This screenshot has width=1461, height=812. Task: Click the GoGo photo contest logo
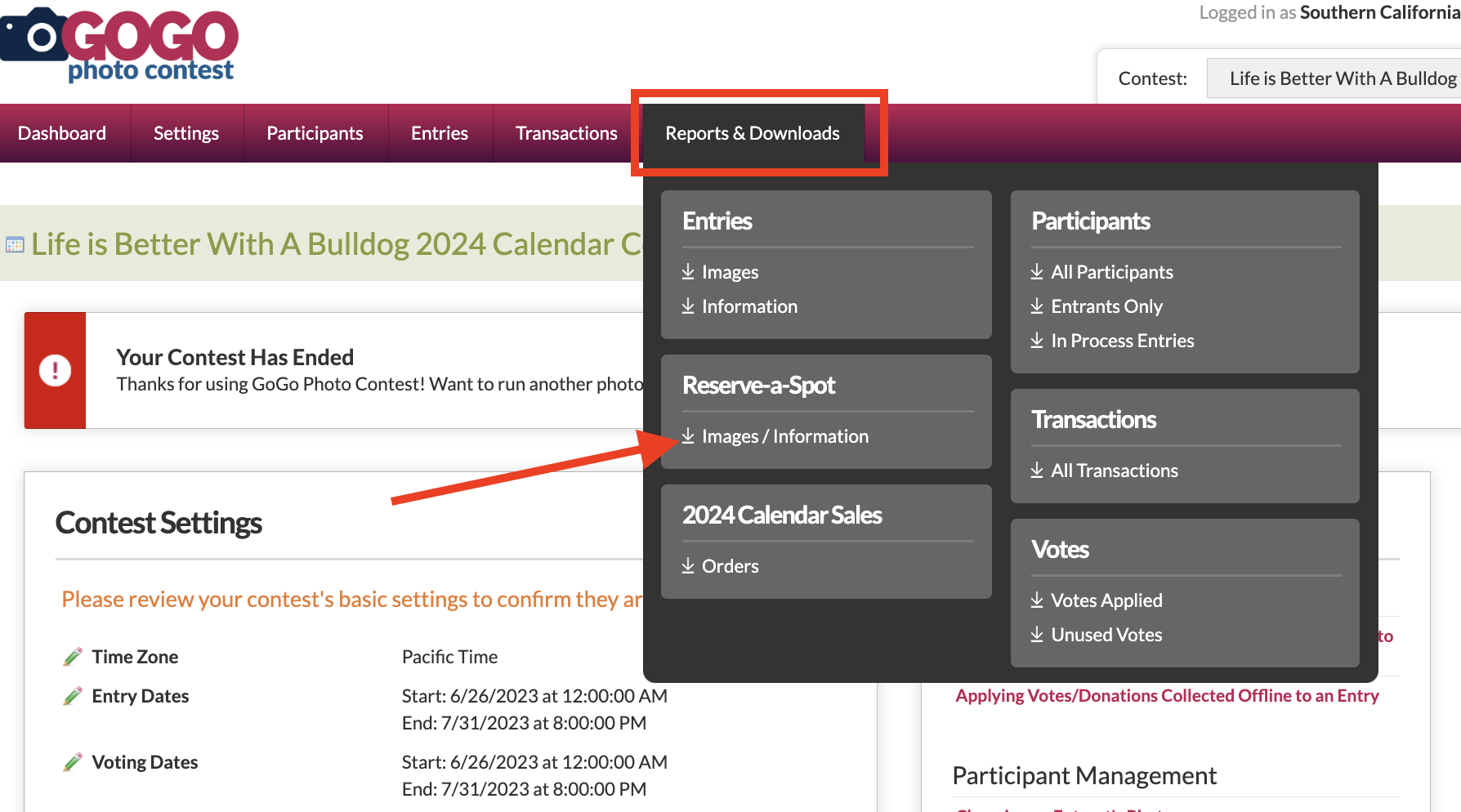119,45
